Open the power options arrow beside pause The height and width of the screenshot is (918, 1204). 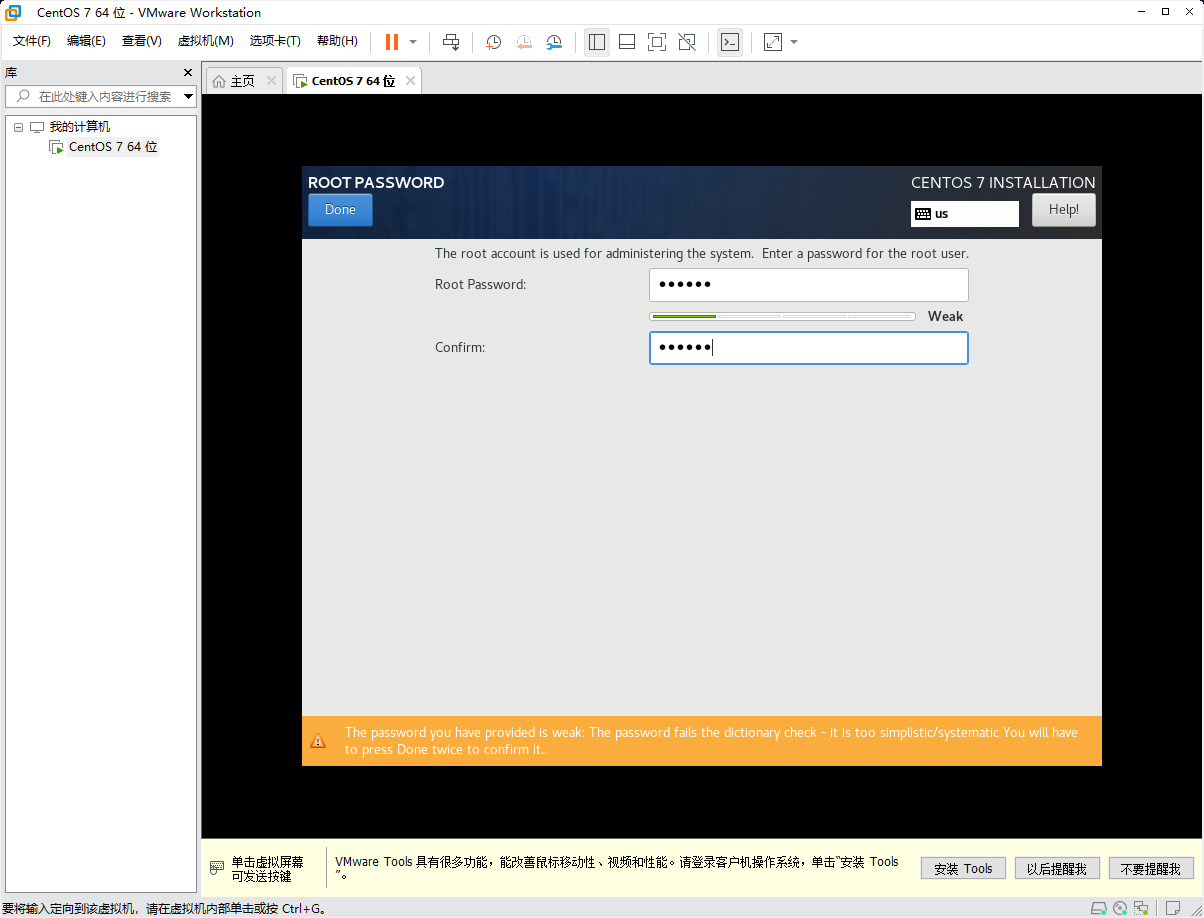pos(413,42)
